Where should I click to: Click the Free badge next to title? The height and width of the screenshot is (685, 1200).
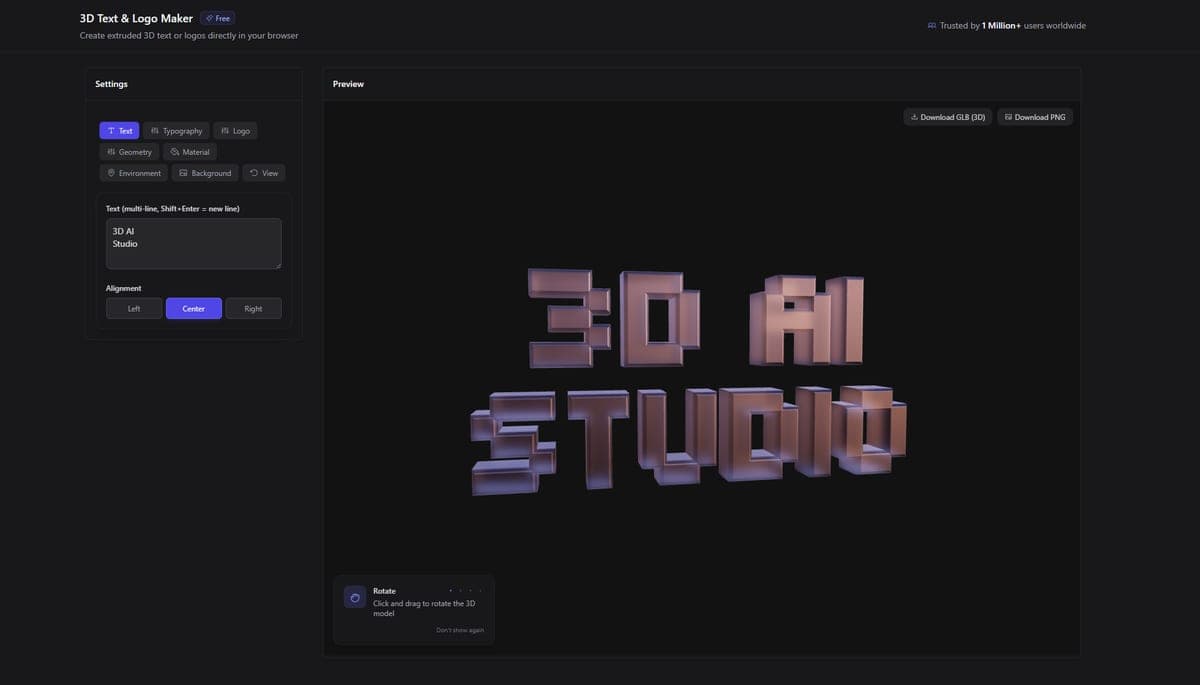tap(217, 18)
